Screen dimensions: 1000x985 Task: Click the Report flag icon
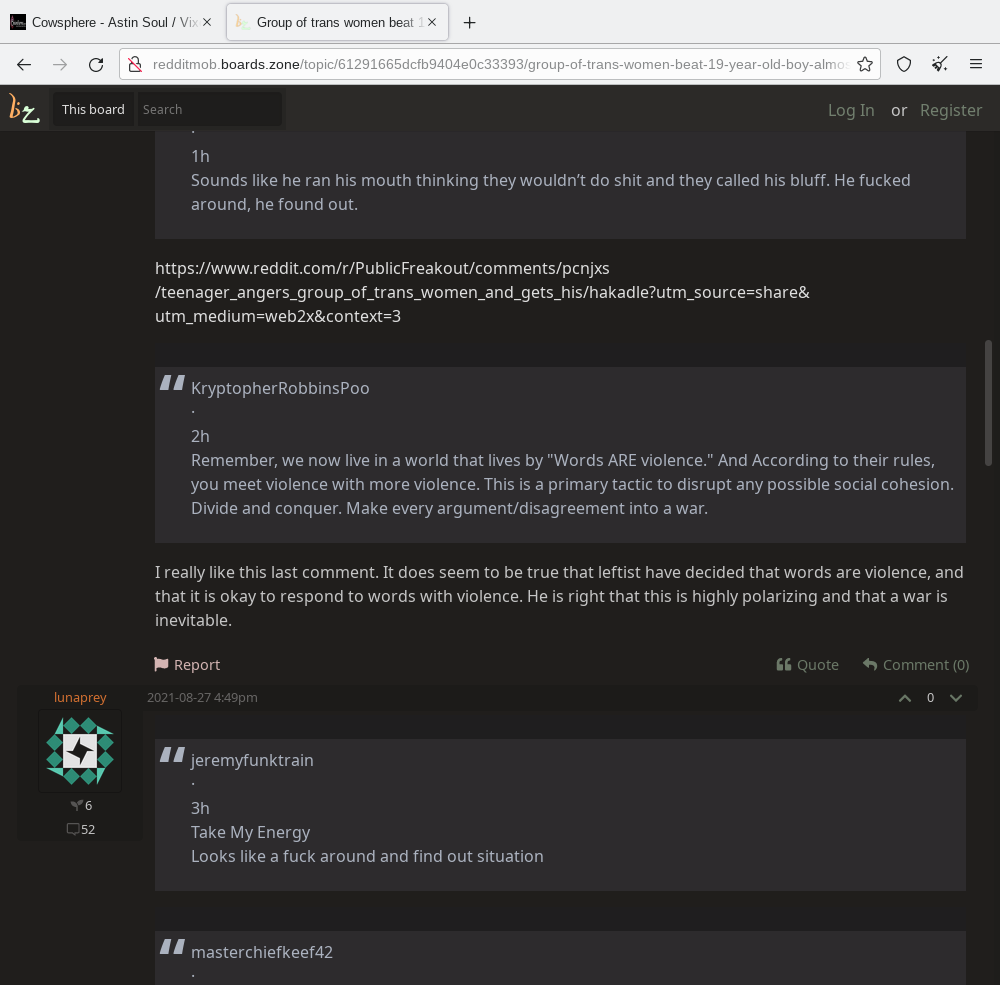click(x=161, y=664)
